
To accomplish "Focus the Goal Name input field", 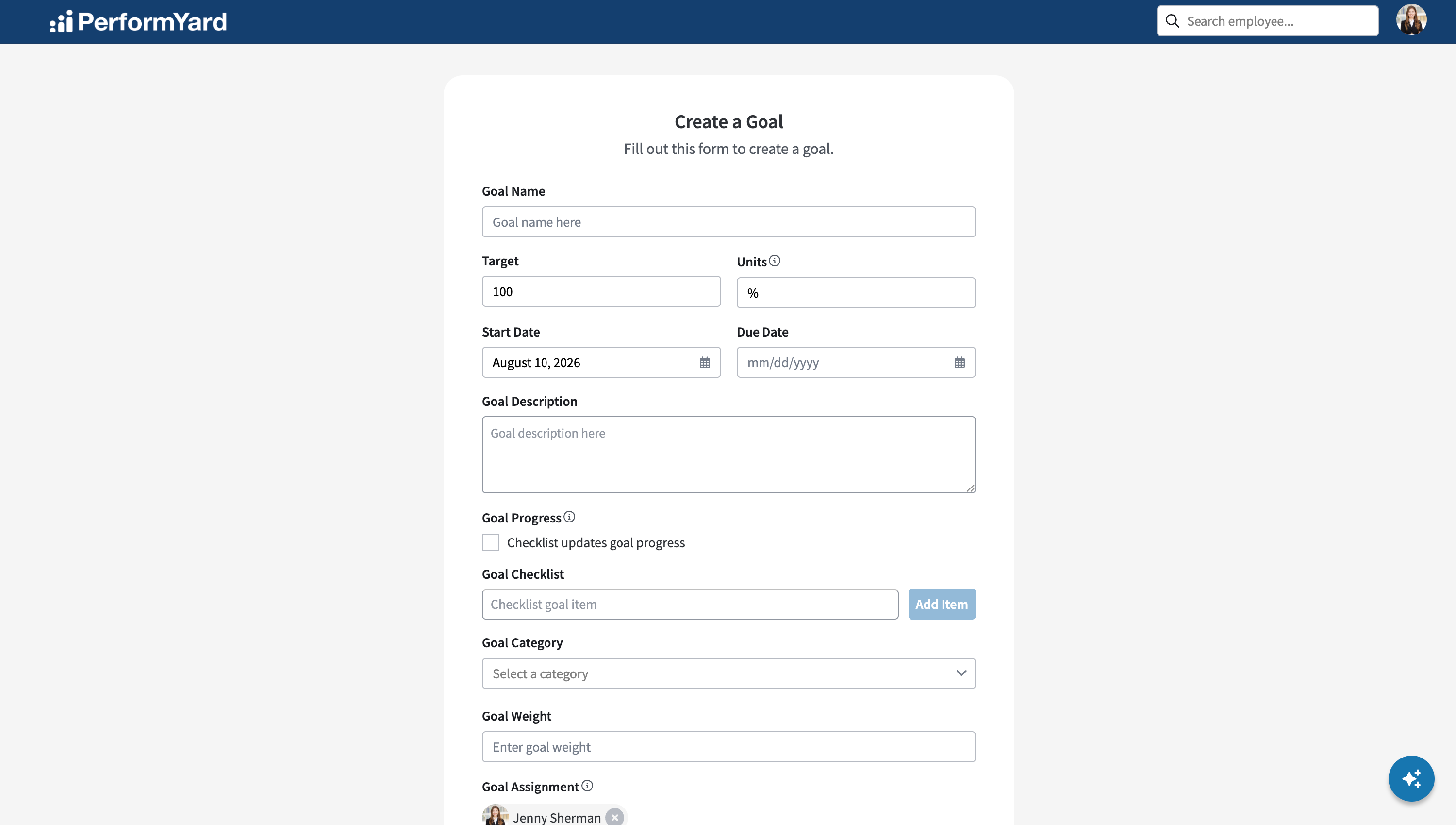I will (x=728, y=222).
